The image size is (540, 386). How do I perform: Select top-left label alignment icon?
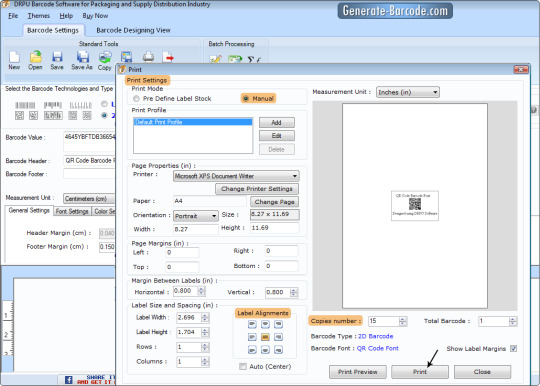coord(252,324)
